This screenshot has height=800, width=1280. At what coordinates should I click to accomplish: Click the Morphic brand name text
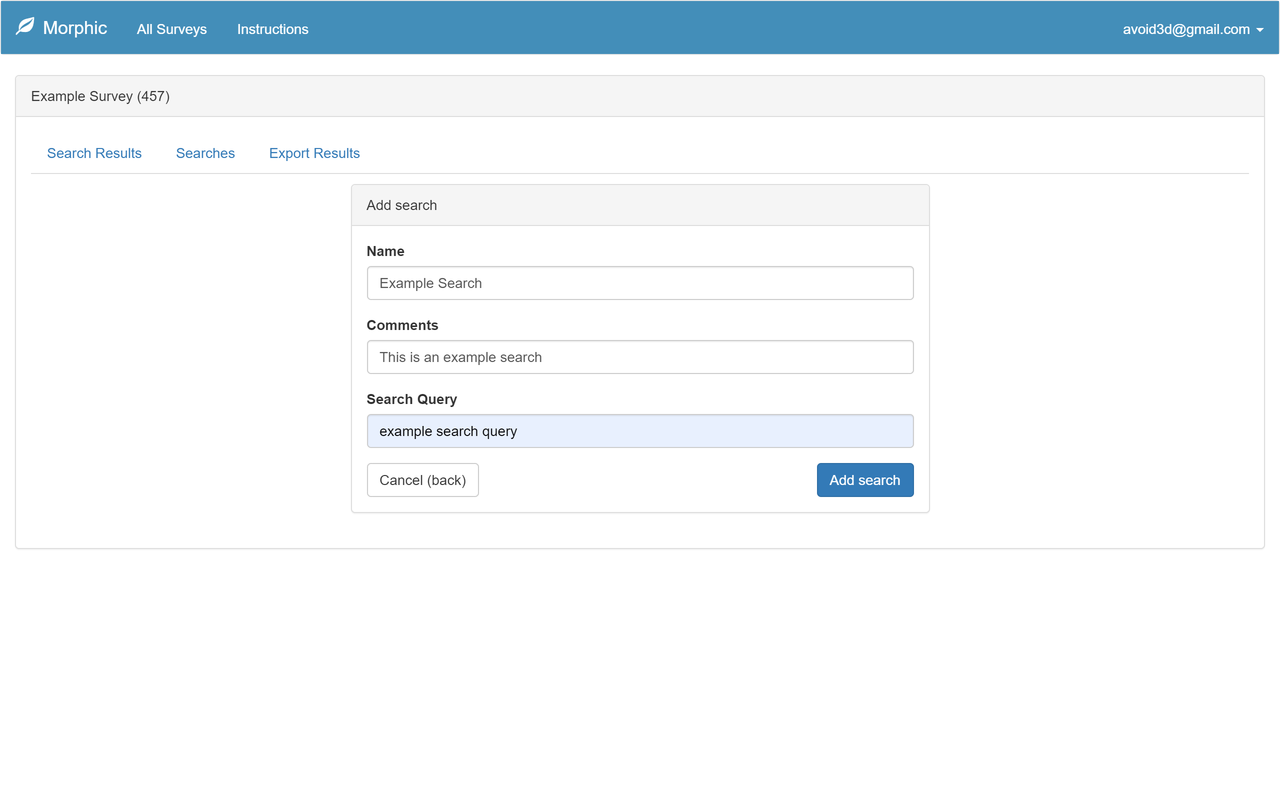coord(75,28)
